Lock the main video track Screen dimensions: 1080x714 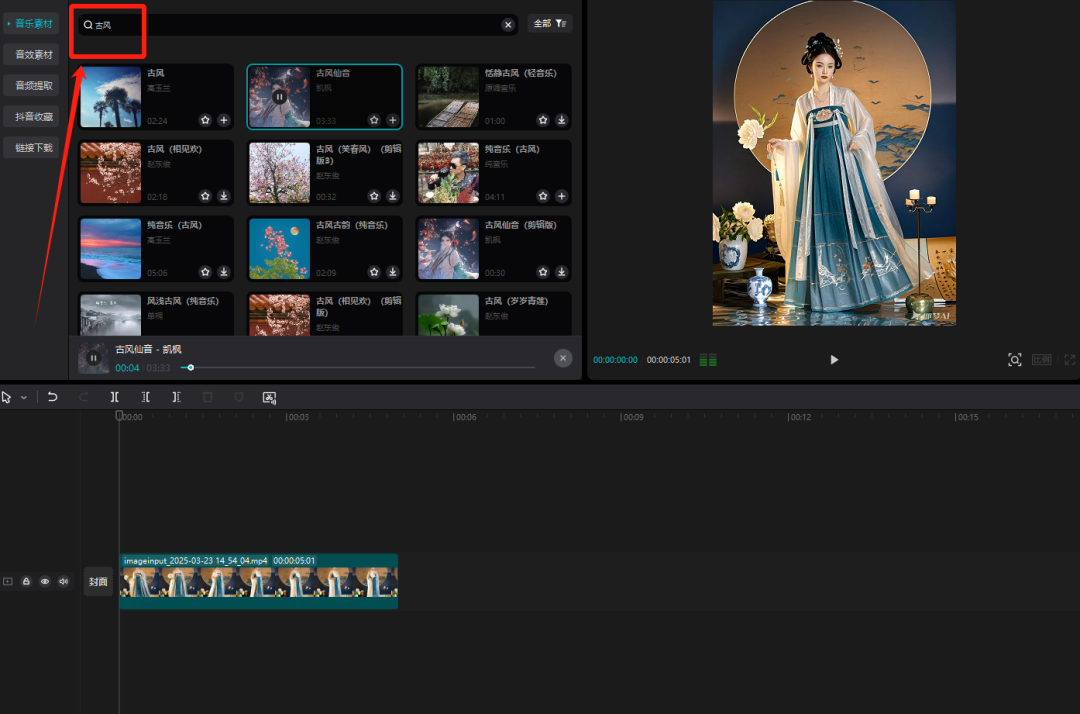(x=26, y=581)
